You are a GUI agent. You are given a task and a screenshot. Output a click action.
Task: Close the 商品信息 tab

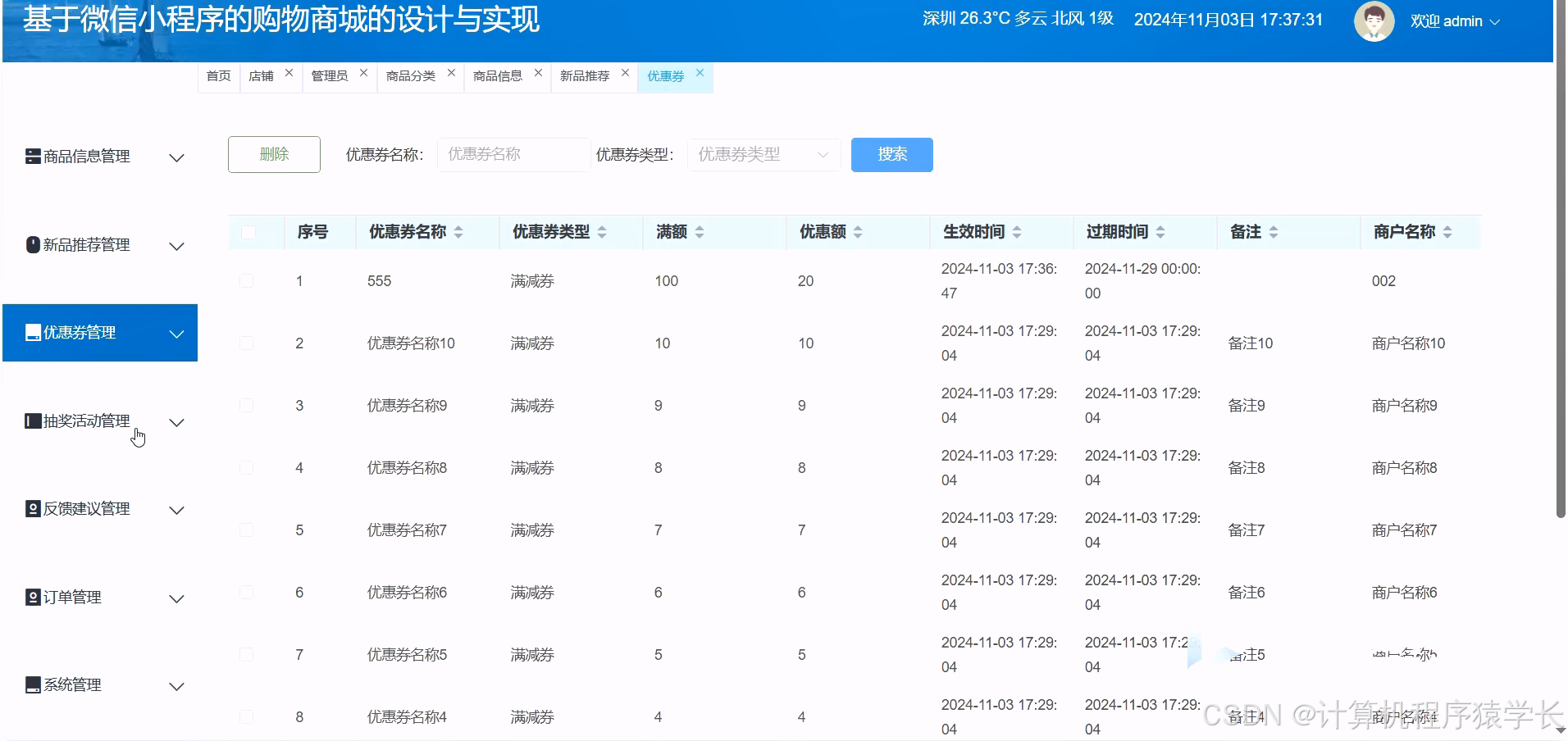point(538,73)
